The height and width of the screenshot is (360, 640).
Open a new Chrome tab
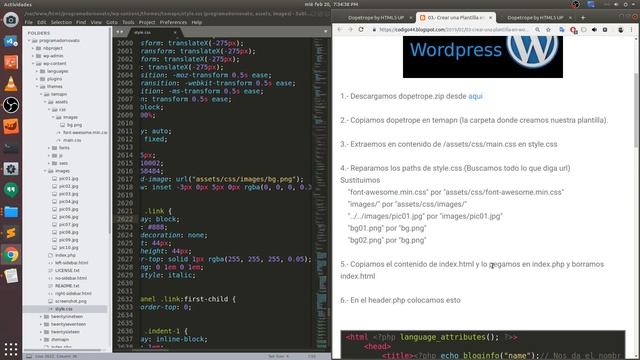[x=583, y=18]
